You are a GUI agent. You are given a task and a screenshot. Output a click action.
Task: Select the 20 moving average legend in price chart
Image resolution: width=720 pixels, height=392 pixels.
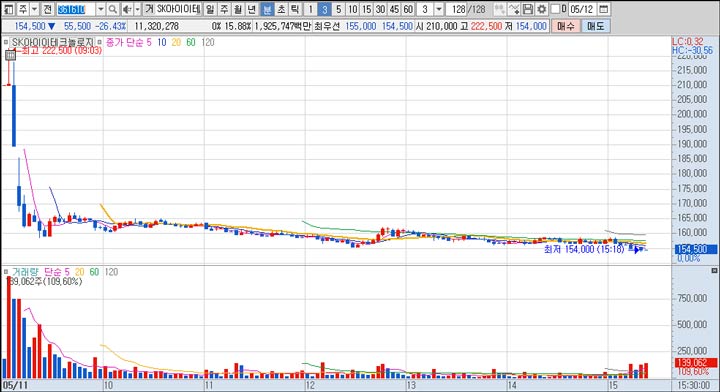coord(176,42)
